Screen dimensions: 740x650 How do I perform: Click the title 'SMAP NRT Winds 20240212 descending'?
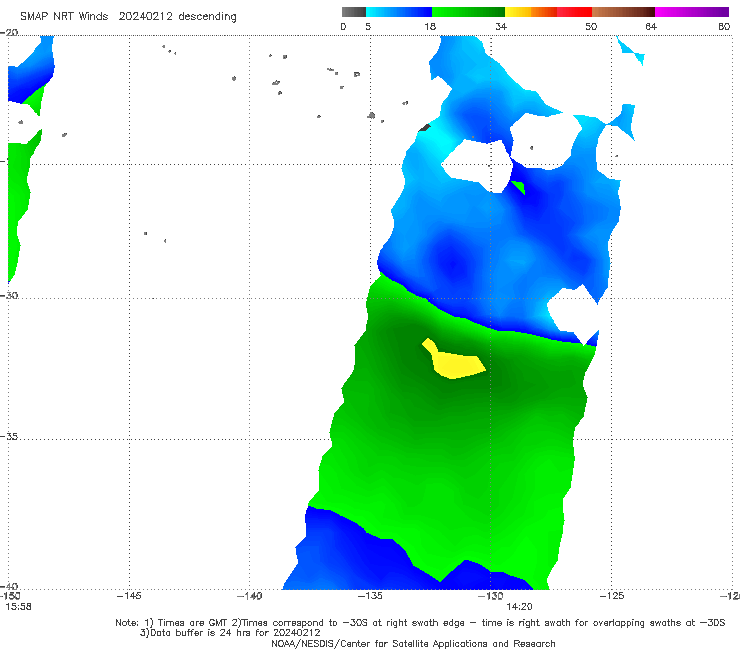[x=128, y=16]
